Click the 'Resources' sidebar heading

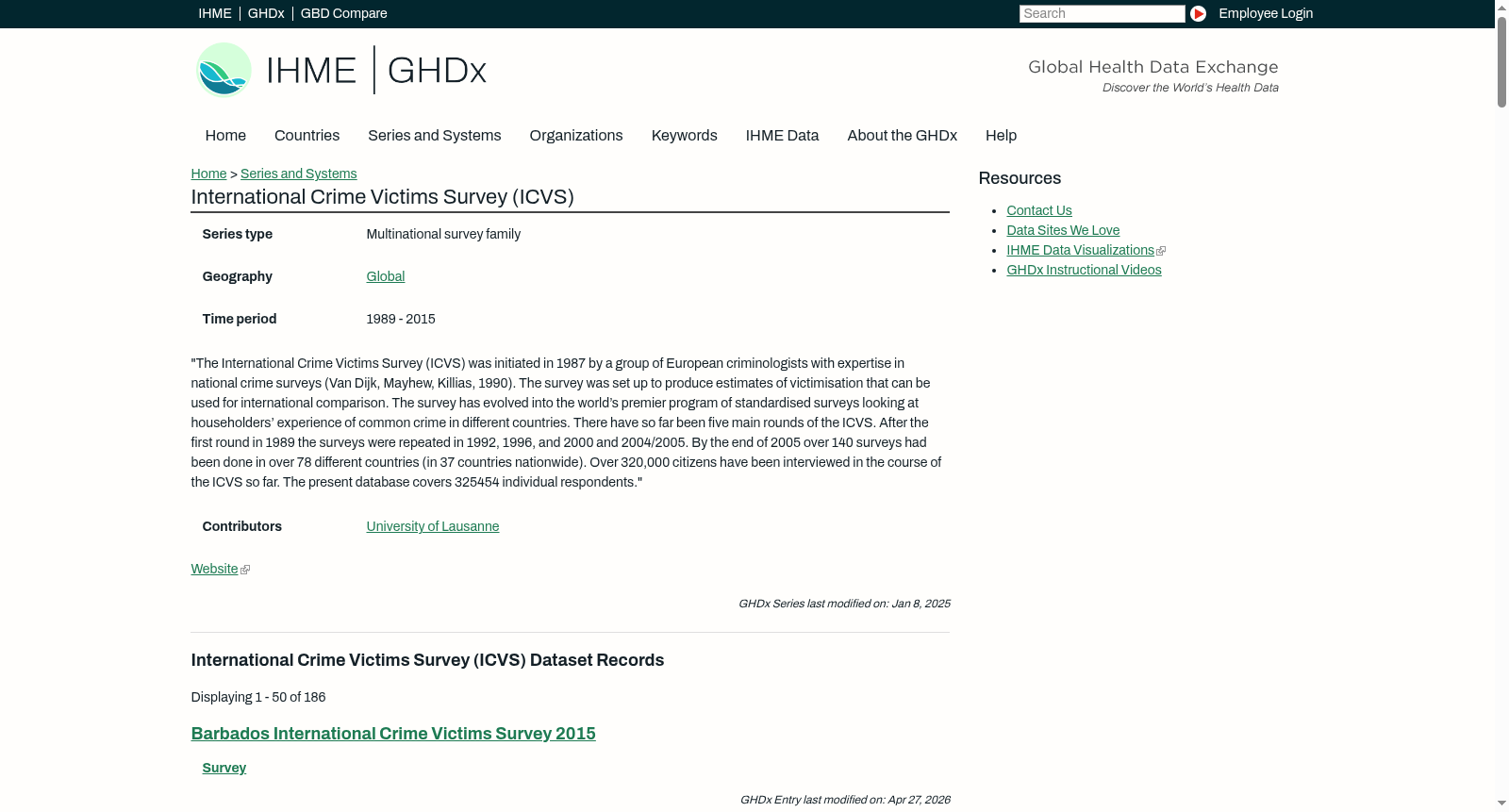(x=1020, y=178)
